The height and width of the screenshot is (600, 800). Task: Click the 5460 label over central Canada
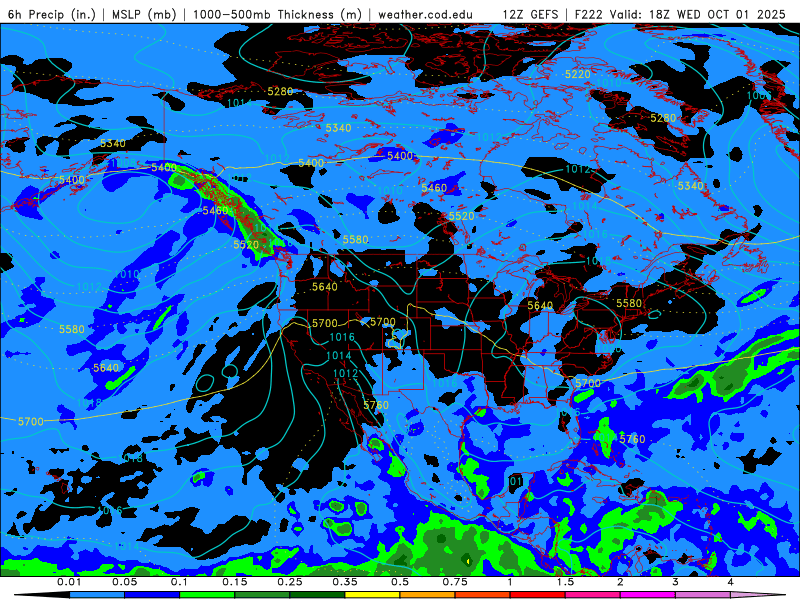click(434, 188)
